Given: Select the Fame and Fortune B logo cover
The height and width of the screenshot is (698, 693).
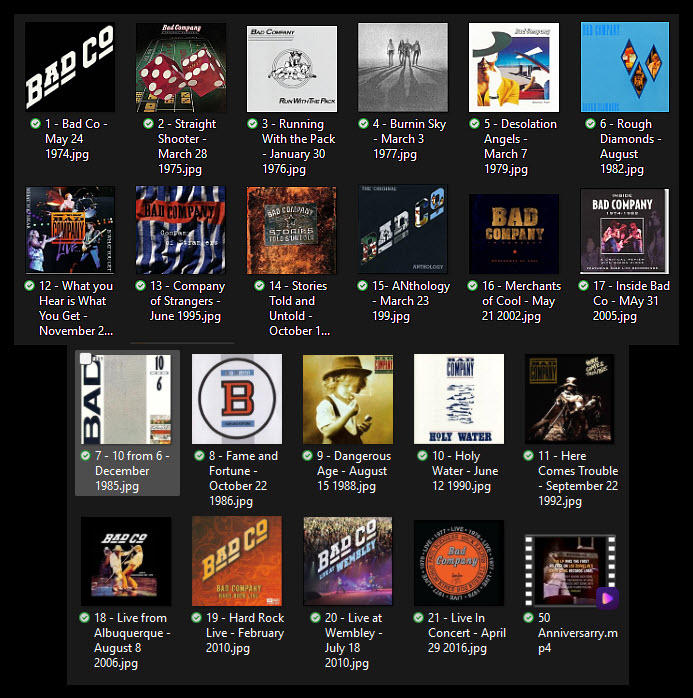Looking at the screenshot, I should tap(237, 399).
